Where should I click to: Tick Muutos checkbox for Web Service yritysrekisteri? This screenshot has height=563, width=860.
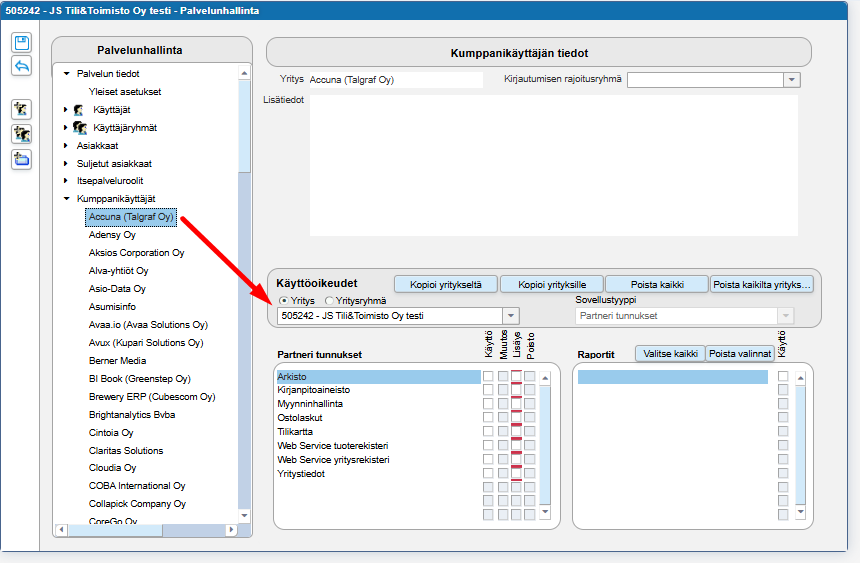[x=503, y=459]
